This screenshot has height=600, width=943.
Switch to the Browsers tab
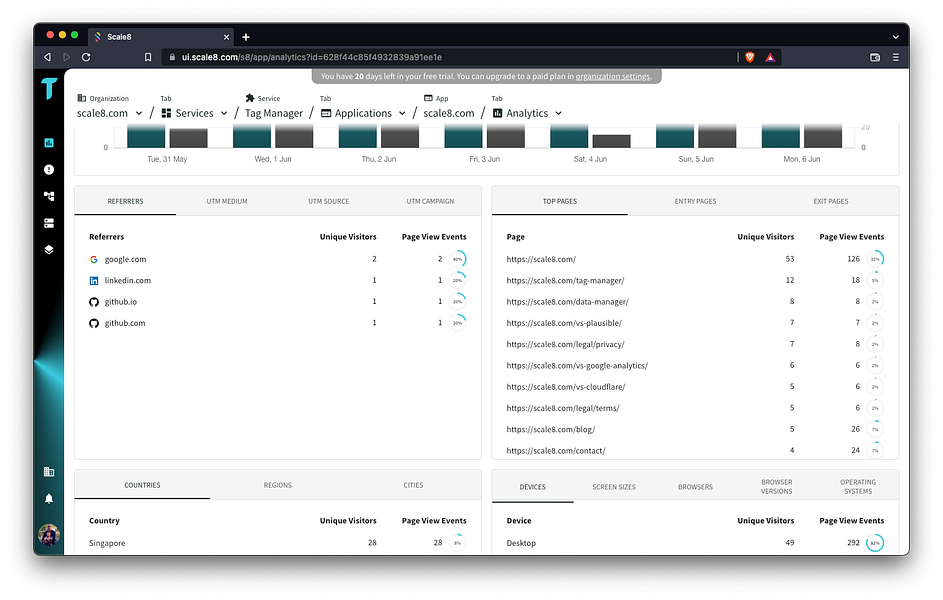tap(695, 487)
